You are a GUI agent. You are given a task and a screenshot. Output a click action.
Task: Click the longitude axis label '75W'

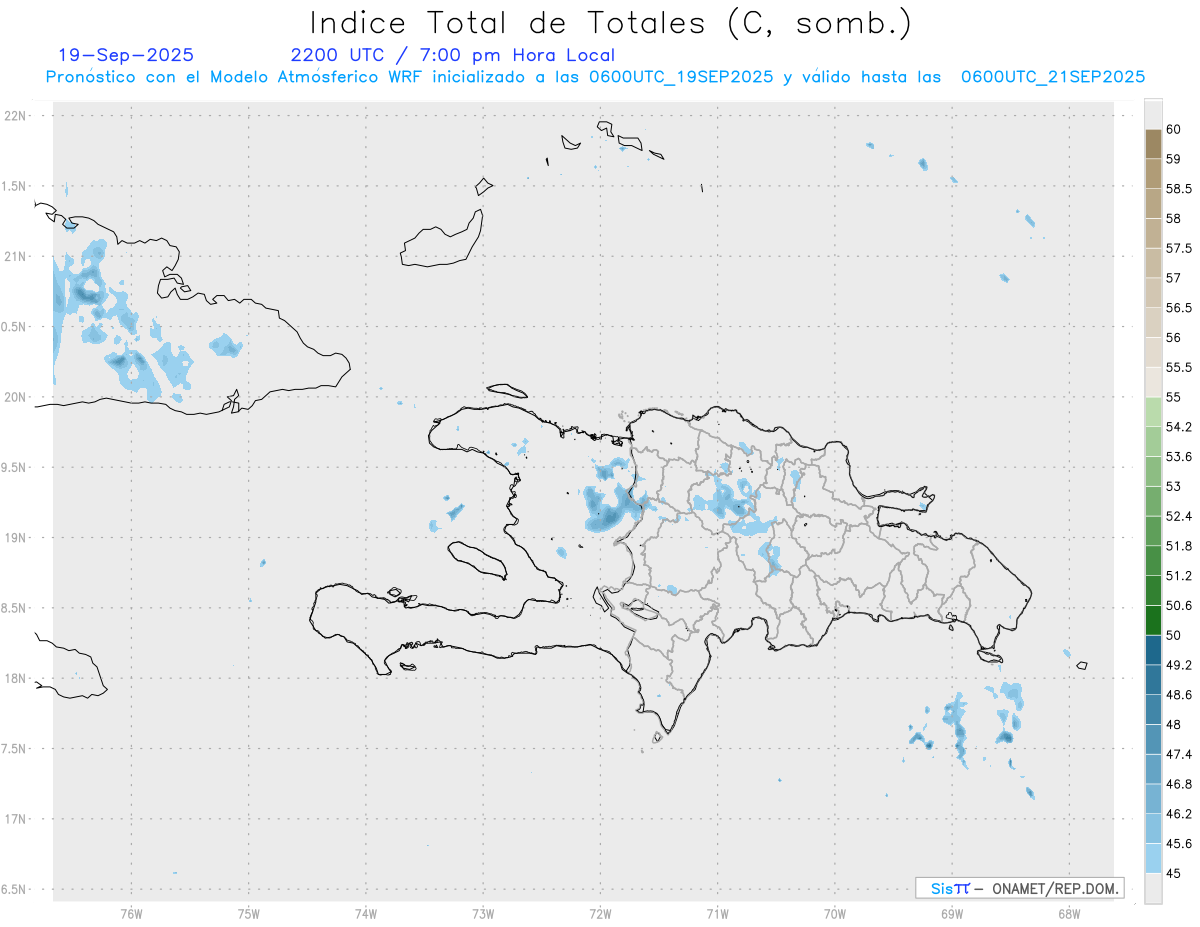point(248,913)
